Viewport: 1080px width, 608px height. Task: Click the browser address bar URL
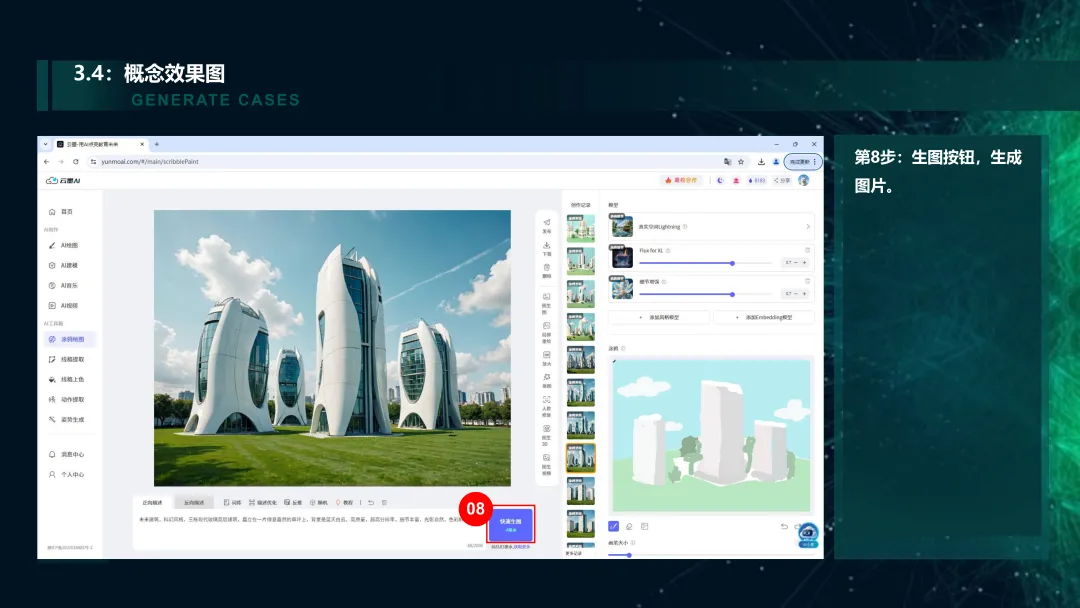pos(150,162)
